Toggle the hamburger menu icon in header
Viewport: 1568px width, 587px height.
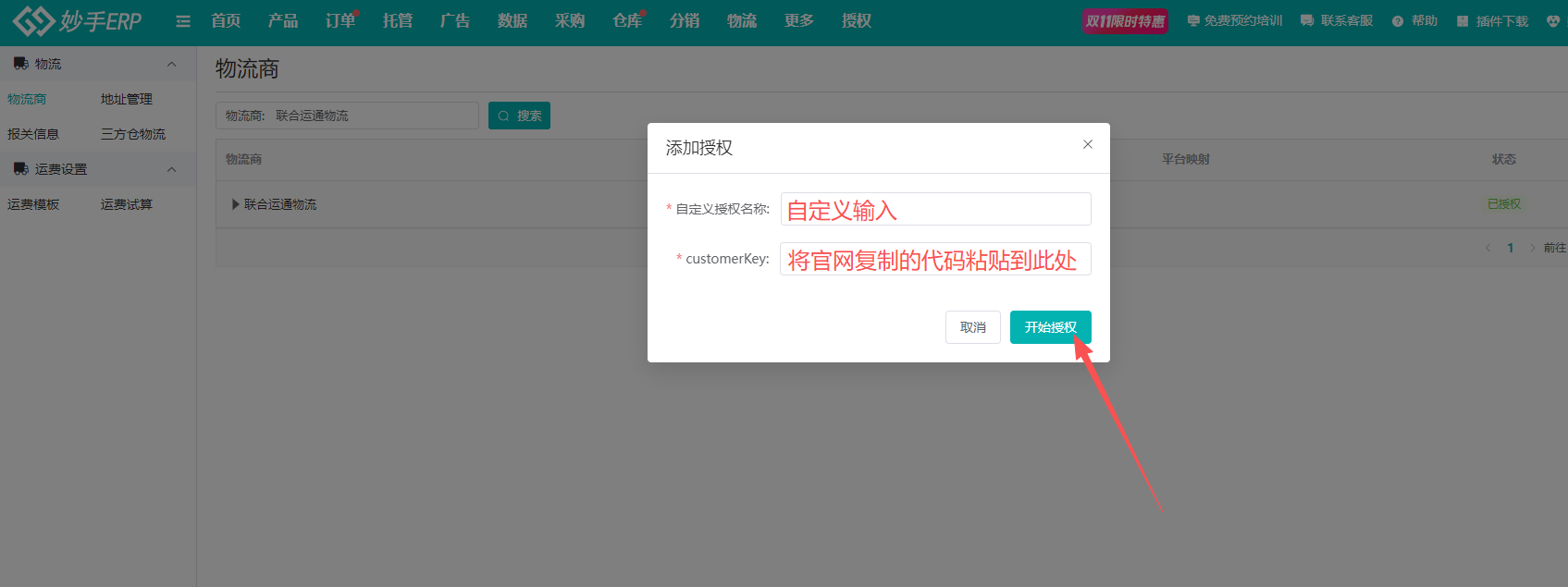coord(183,21)
